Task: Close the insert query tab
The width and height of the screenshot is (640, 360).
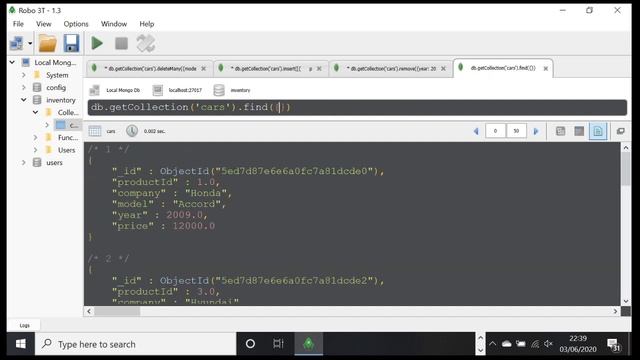Action: coord(319,69)
